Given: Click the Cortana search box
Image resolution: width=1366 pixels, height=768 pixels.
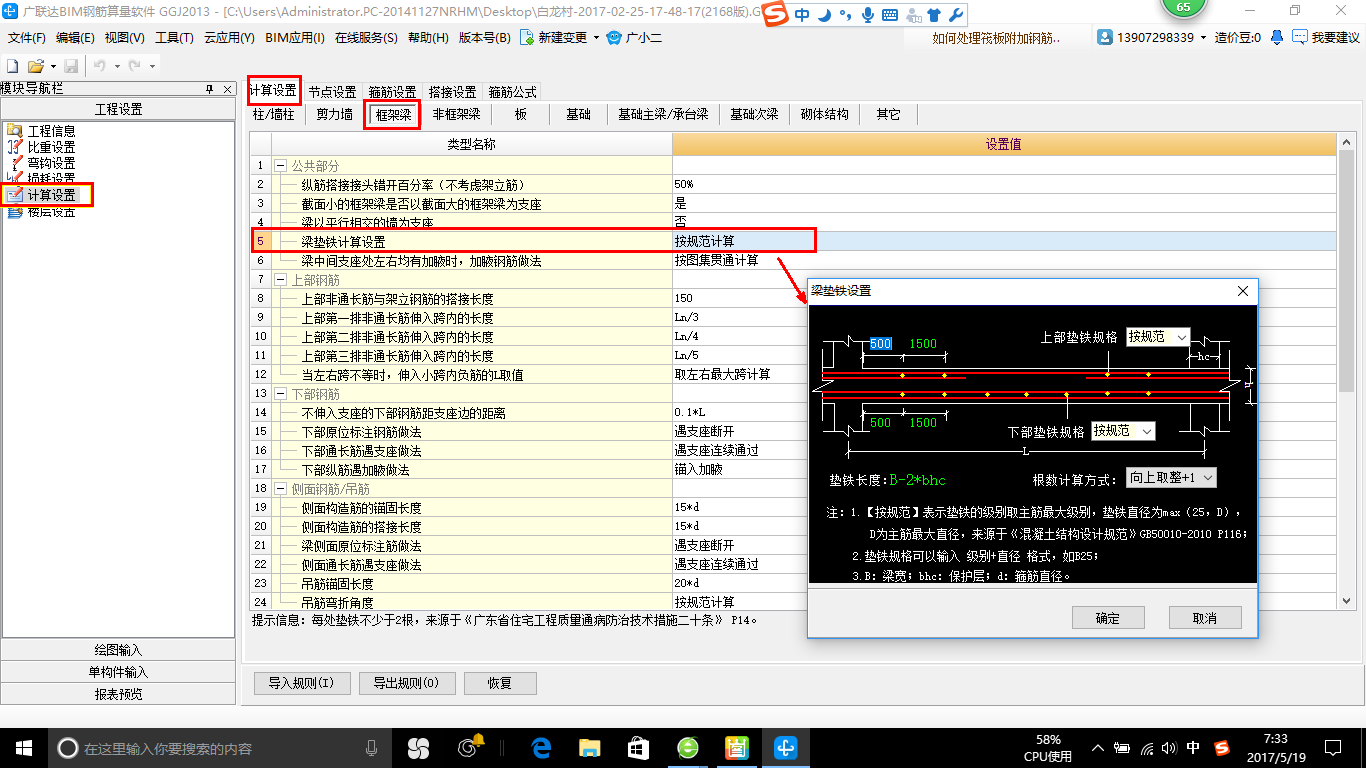Looking at the screenshot, I should 218,747.
